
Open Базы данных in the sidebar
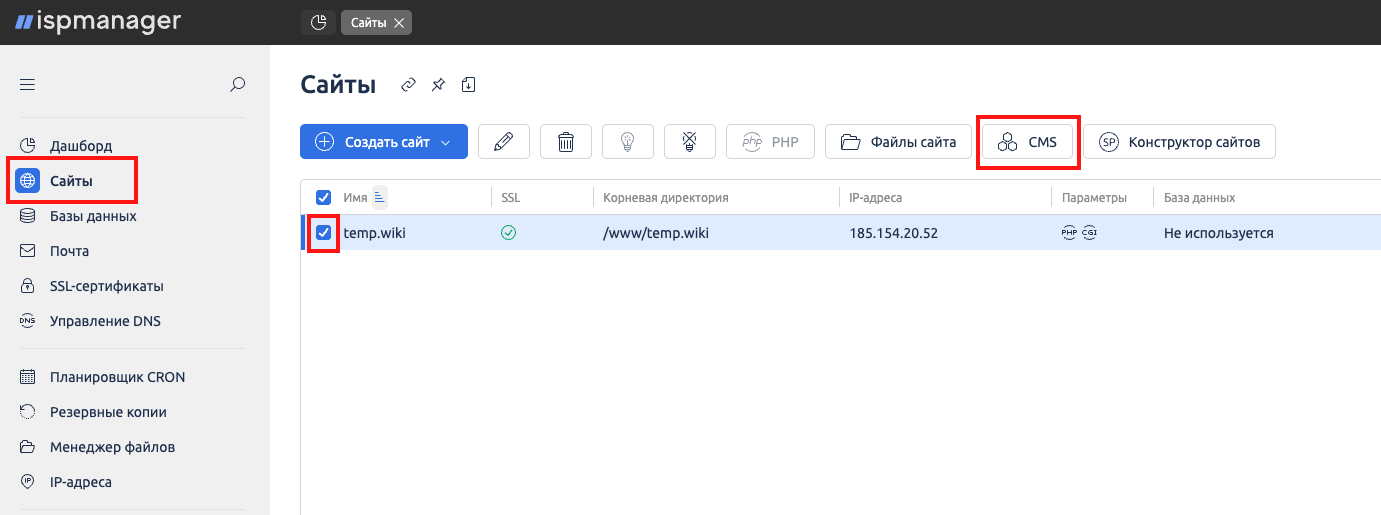pos(78,216)
